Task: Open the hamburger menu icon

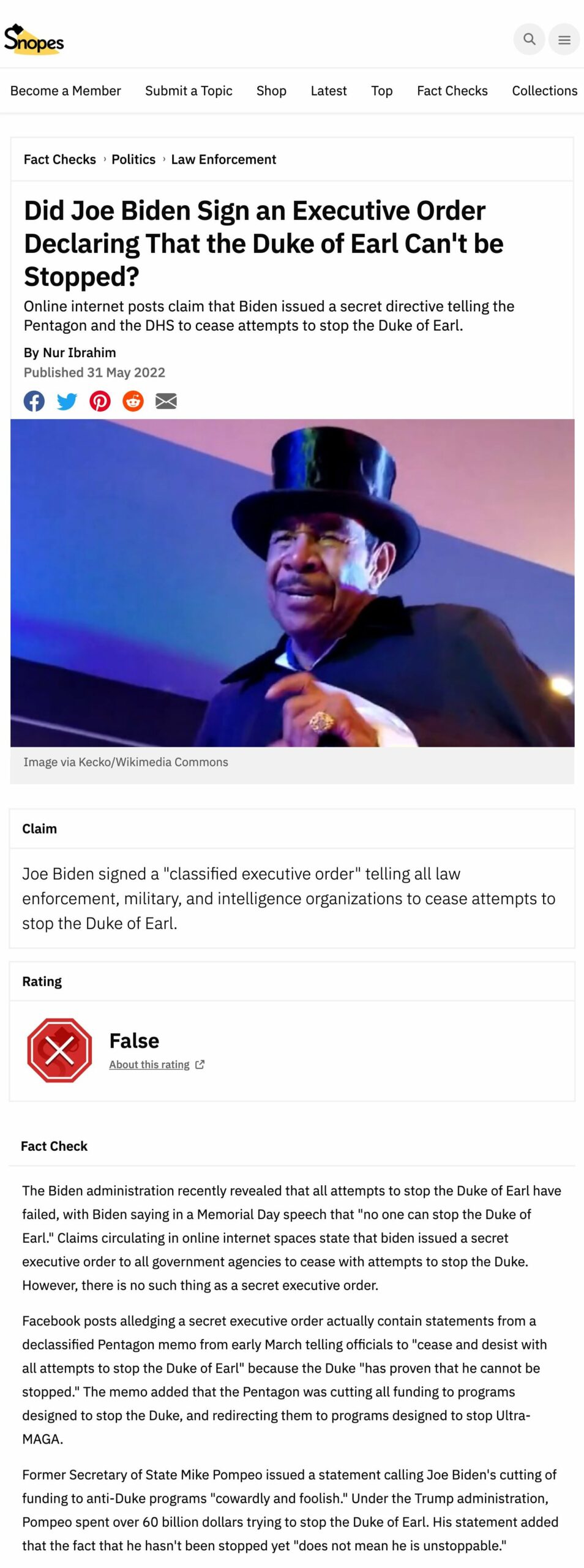Action: 564,39
